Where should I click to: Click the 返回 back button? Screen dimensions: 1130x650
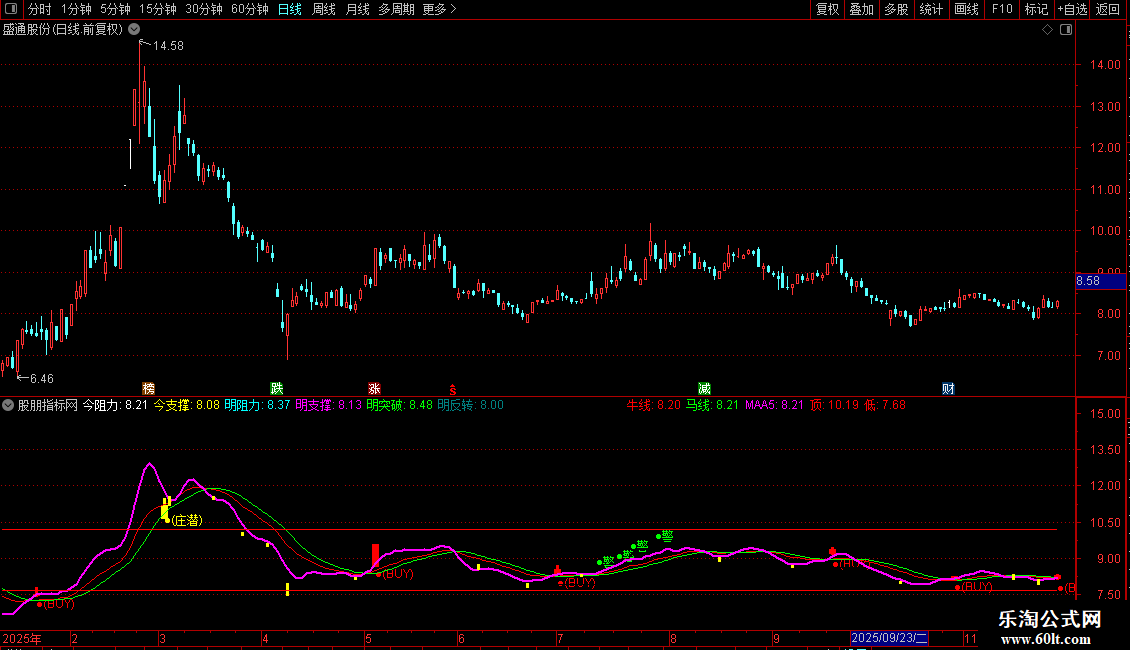pos(1108,9)
